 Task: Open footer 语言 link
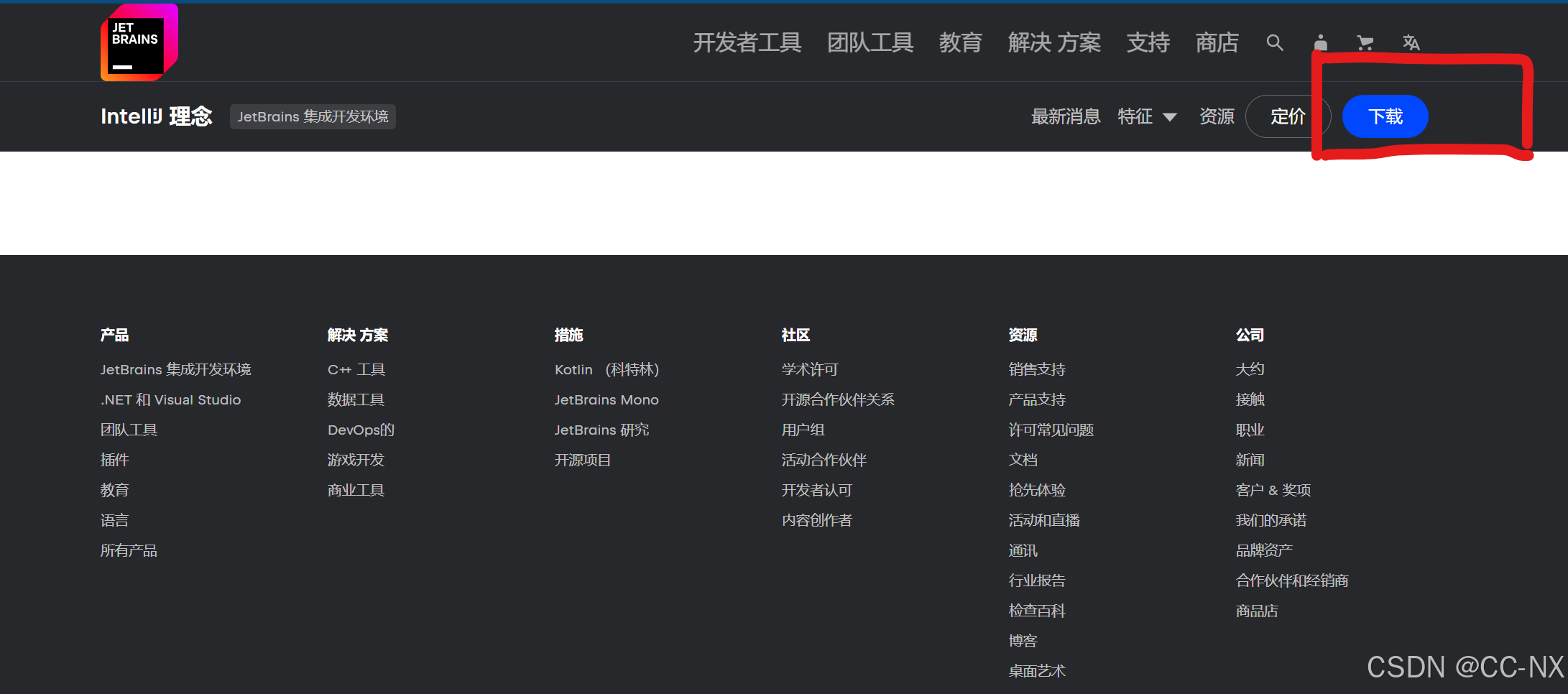[114, 520]
